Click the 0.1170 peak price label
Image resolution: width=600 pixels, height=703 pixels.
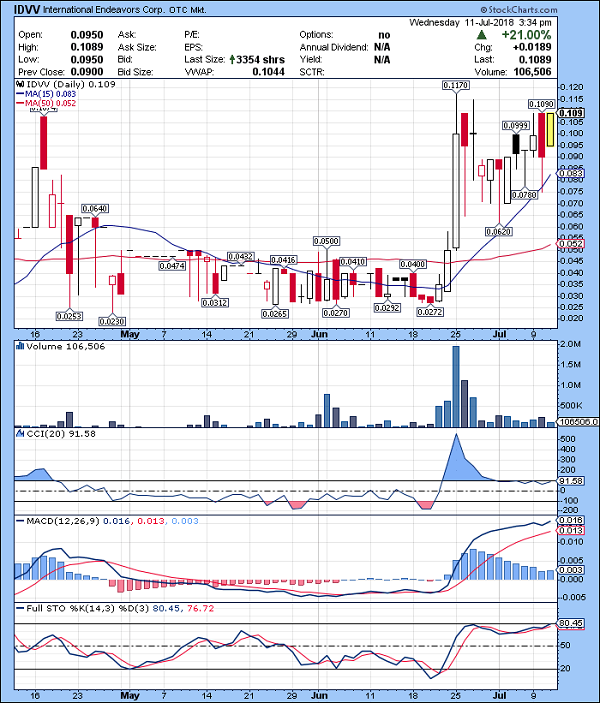click(455, 85)
